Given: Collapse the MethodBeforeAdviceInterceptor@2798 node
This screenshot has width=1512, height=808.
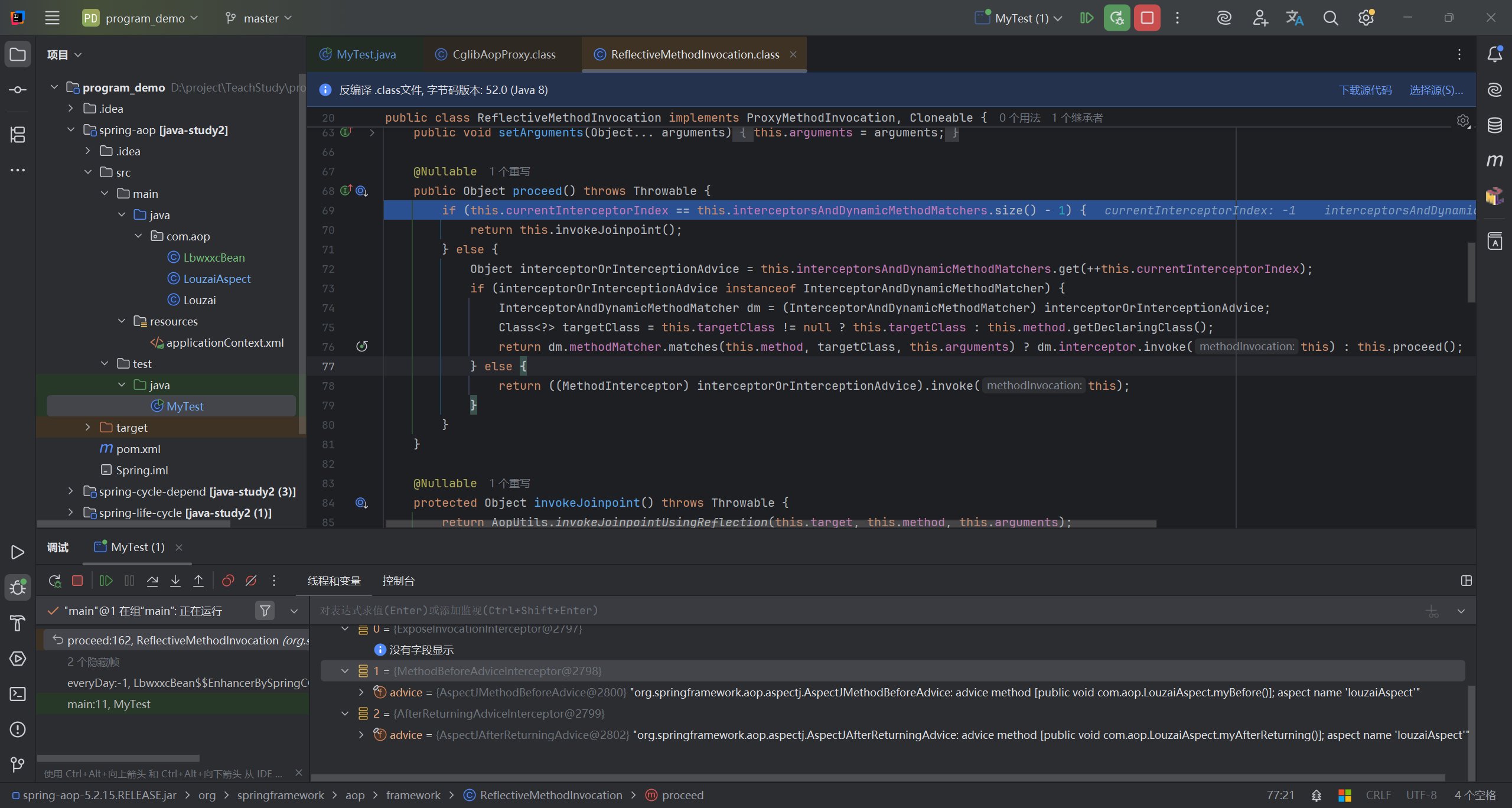Looking at the screenshot, I should tap(345, 671).
